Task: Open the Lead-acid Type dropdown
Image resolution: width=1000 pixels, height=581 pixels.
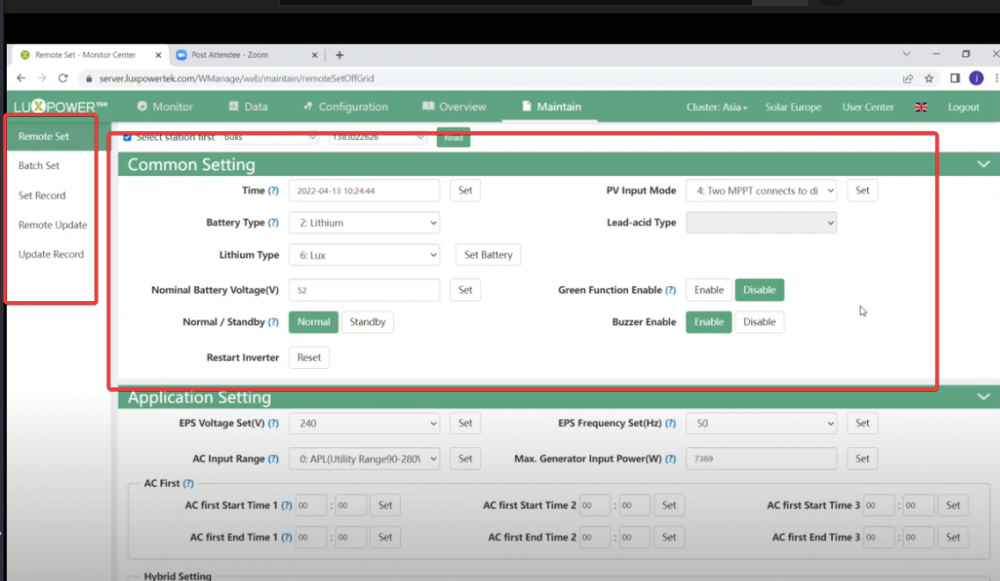Action: tap(761, 223)
